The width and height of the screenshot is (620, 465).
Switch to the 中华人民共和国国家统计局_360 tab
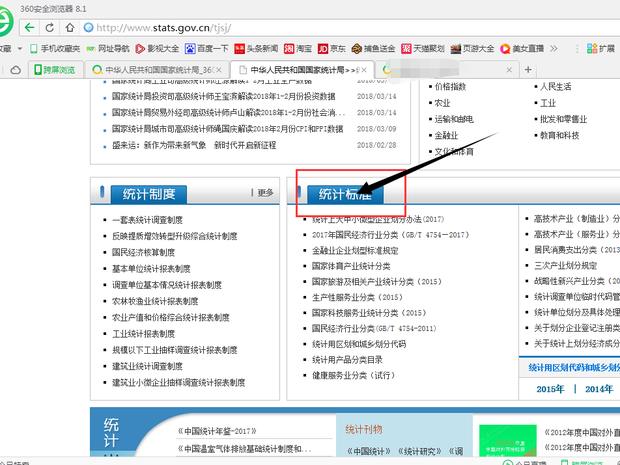[x=157, y=70]
